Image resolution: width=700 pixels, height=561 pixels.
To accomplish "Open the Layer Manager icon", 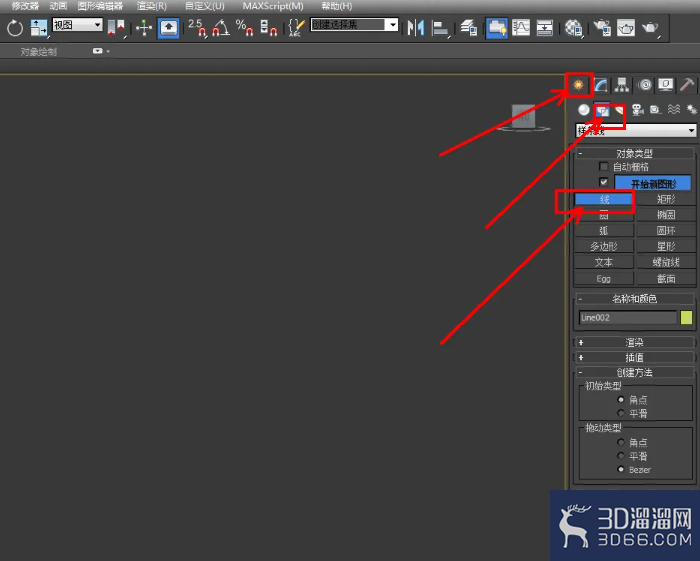I will 468,28.
